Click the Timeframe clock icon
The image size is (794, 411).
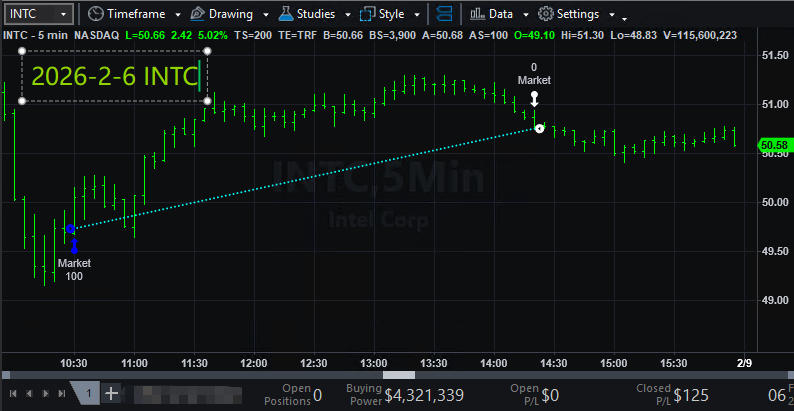tap(95, 15)
